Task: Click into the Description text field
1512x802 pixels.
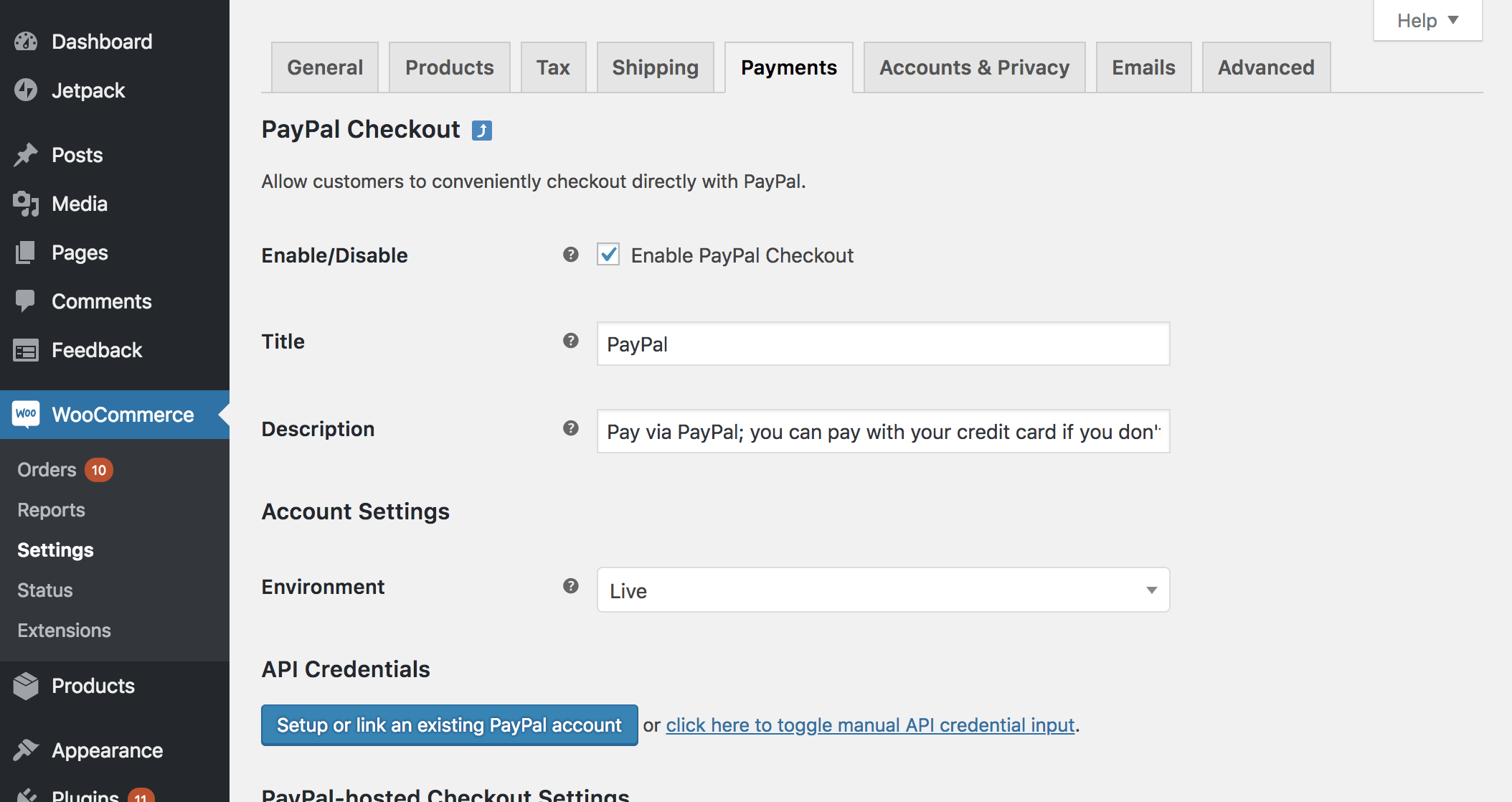Action: [883, 432]
